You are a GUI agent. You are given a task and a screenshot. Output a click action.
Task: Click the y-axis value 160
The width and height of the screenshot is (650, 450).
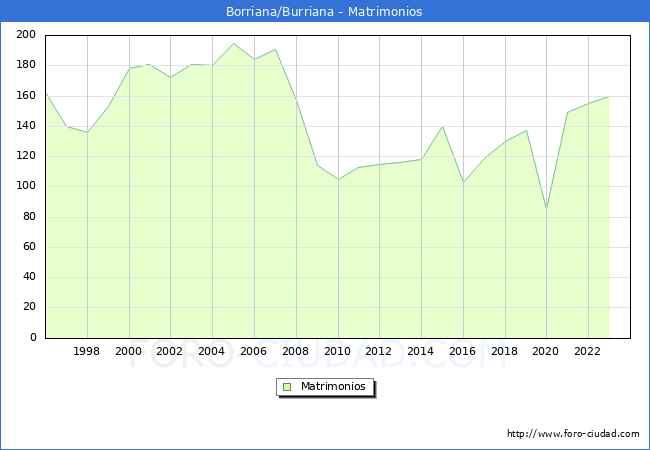[x=26, y=96]
